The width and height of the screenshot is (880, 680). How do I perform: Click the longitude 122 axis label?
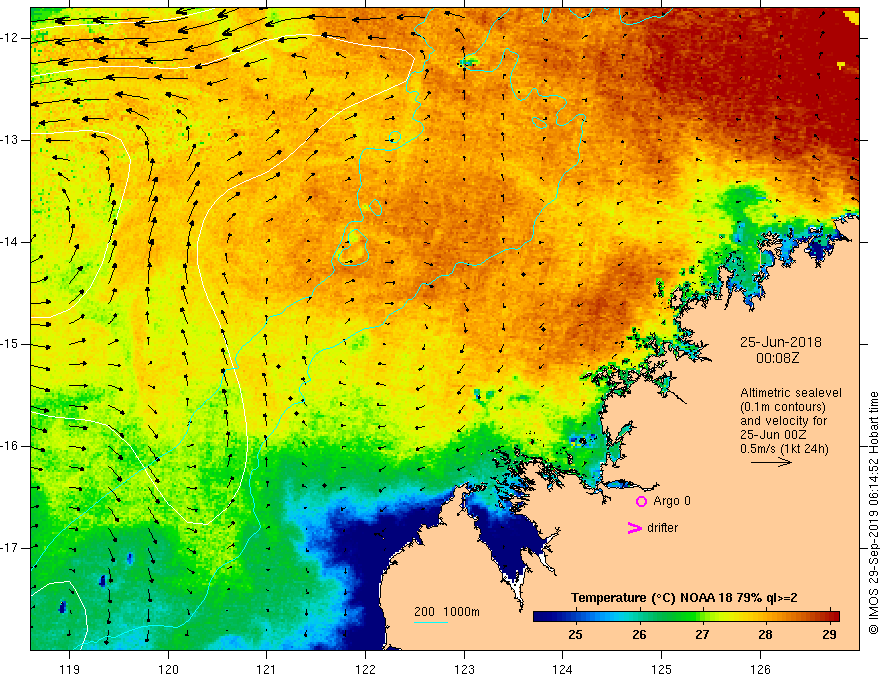coord(365,669)
